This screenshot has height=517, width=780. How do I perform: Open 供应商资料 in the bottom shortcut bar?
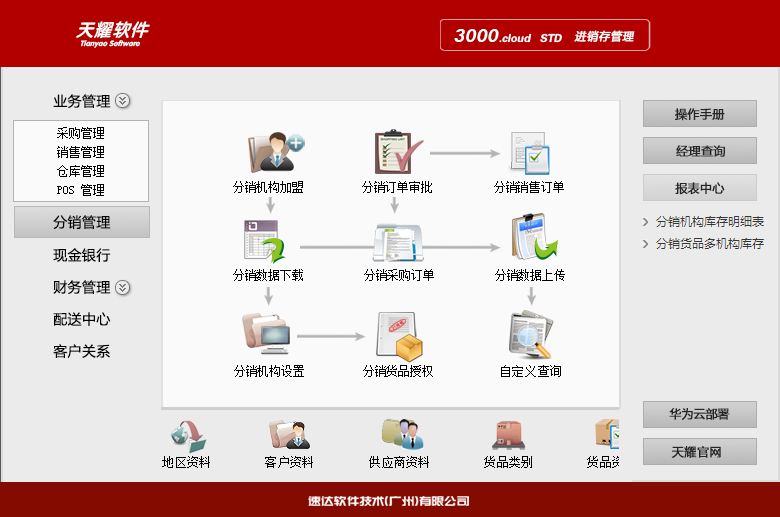tap(399, 436)
